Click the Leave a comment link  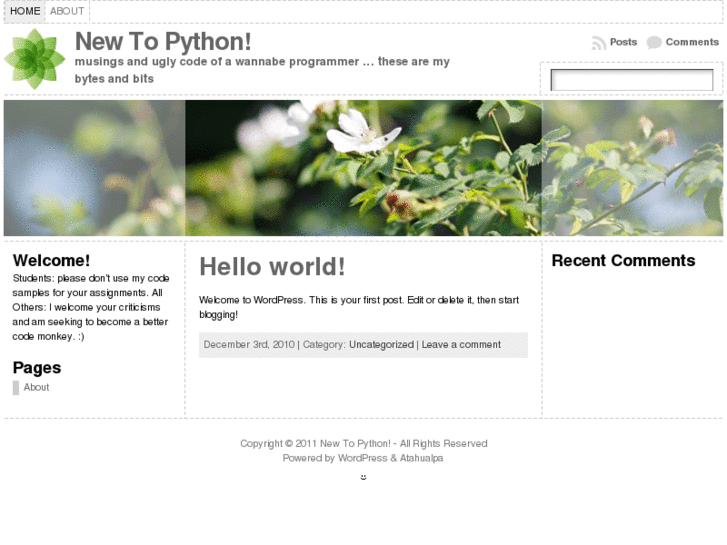click(461, 345)
